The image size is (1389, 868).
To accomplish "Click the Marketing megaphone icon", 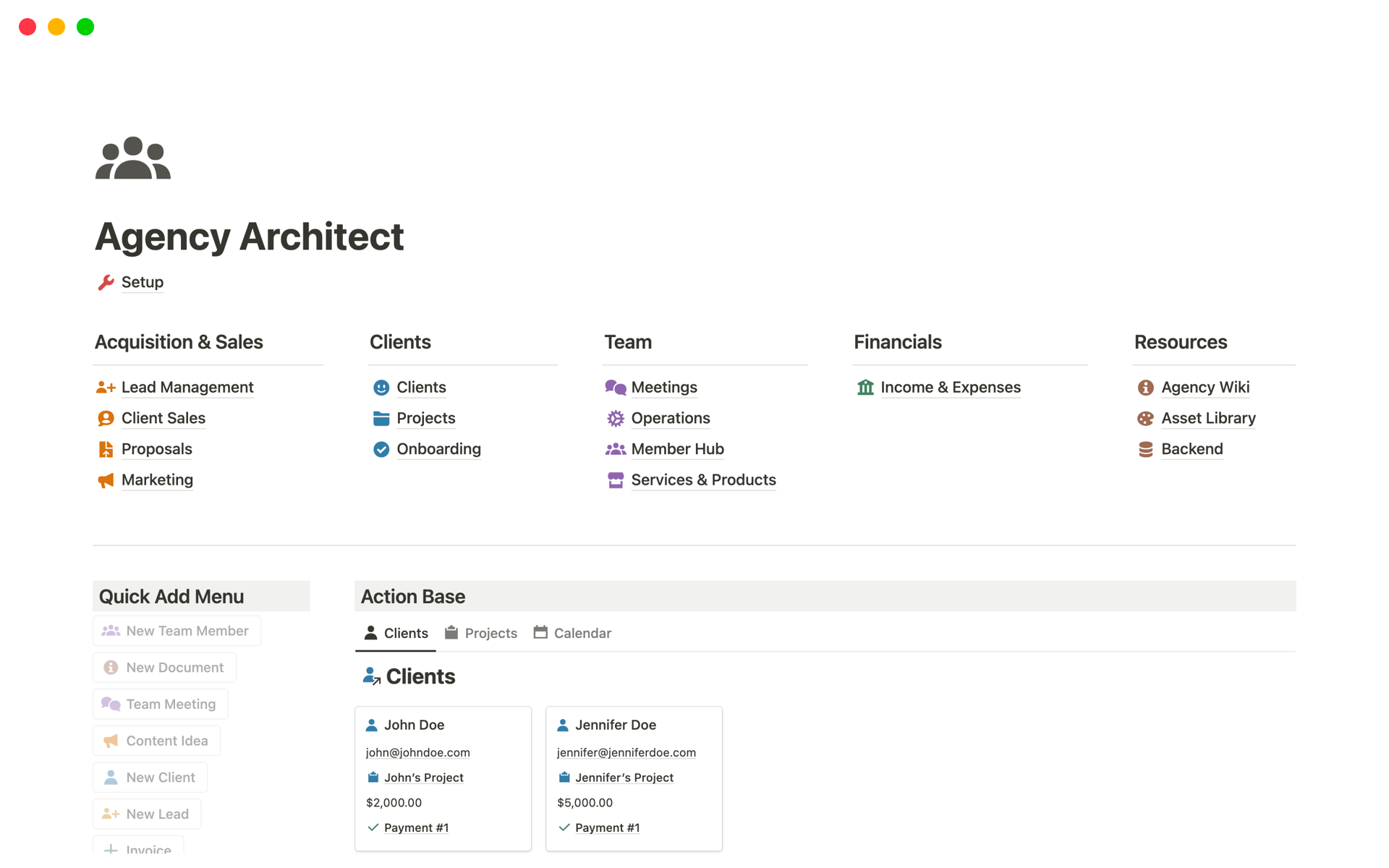I will (x=106, y=480).
